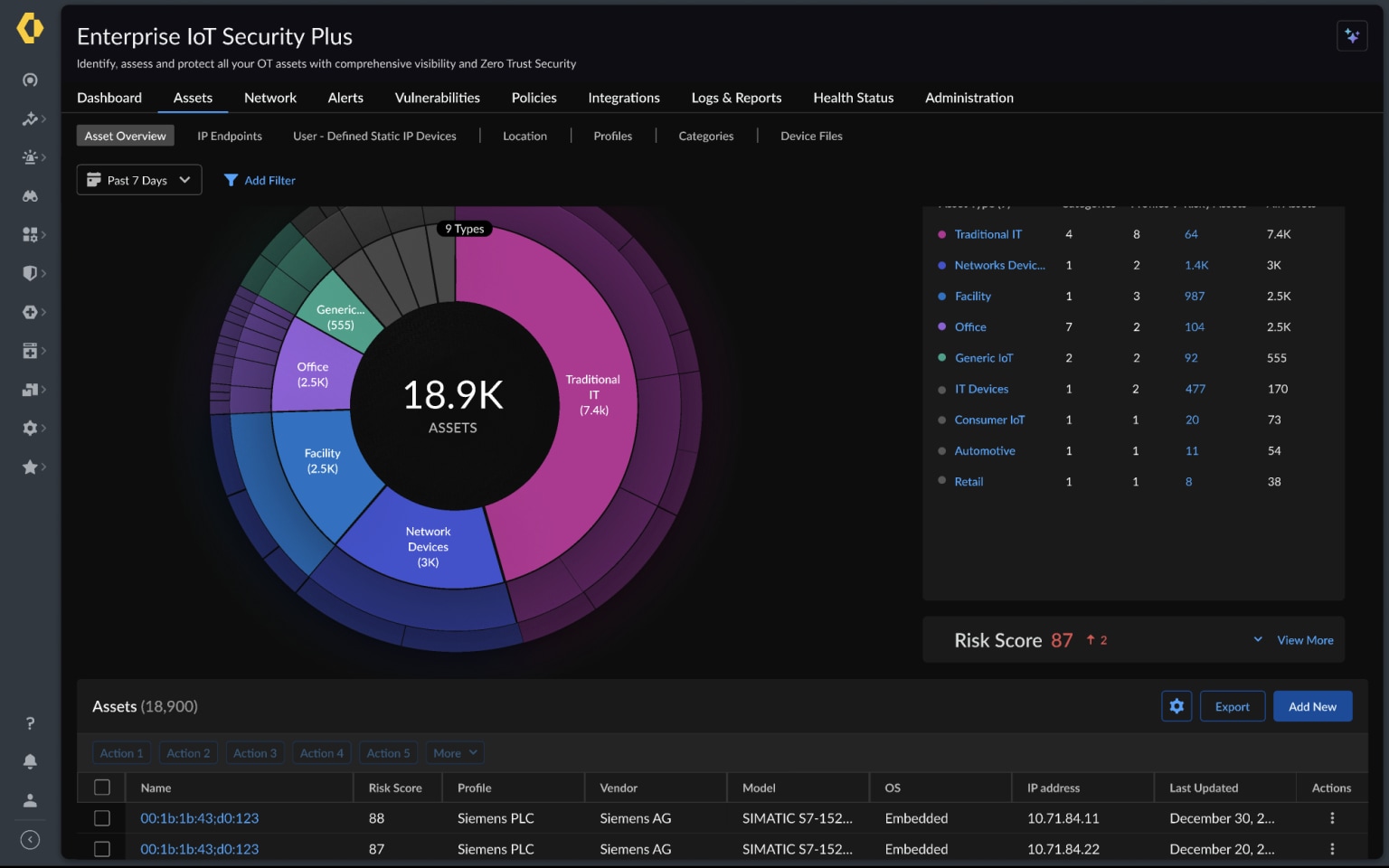The width and height of the screenshot is (1389, 868).
Task: Open the Past 7 Days date range dropdown
Action: (x=138, y=180)
